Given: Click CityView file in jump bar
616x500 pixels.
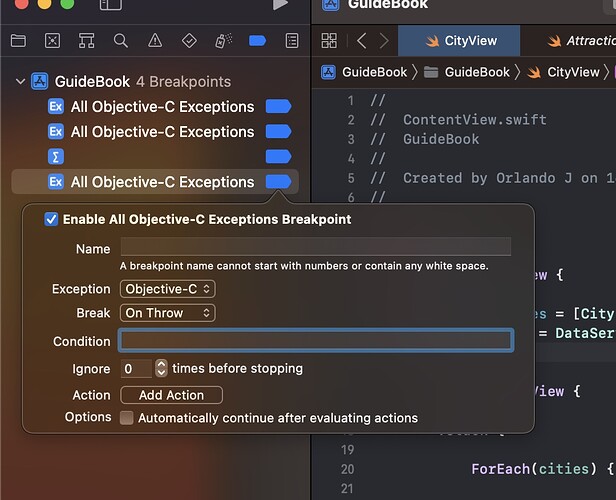Looking at the screenshot, I should (x=563, y=72).
